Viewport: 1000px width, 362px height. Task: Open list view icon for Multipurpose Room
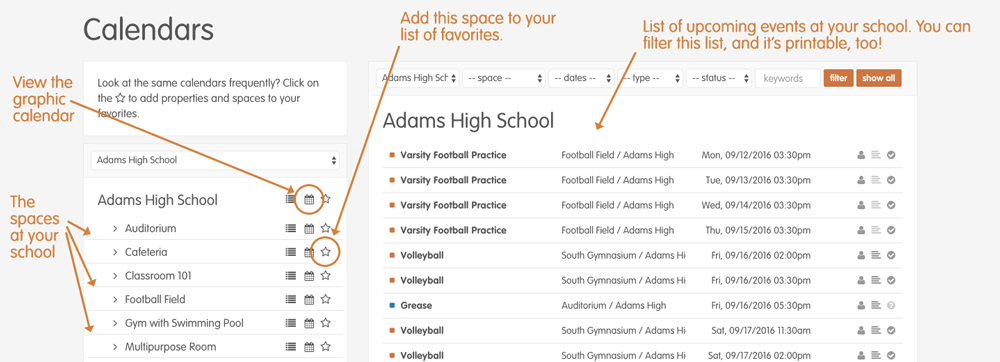coord(291,347)
